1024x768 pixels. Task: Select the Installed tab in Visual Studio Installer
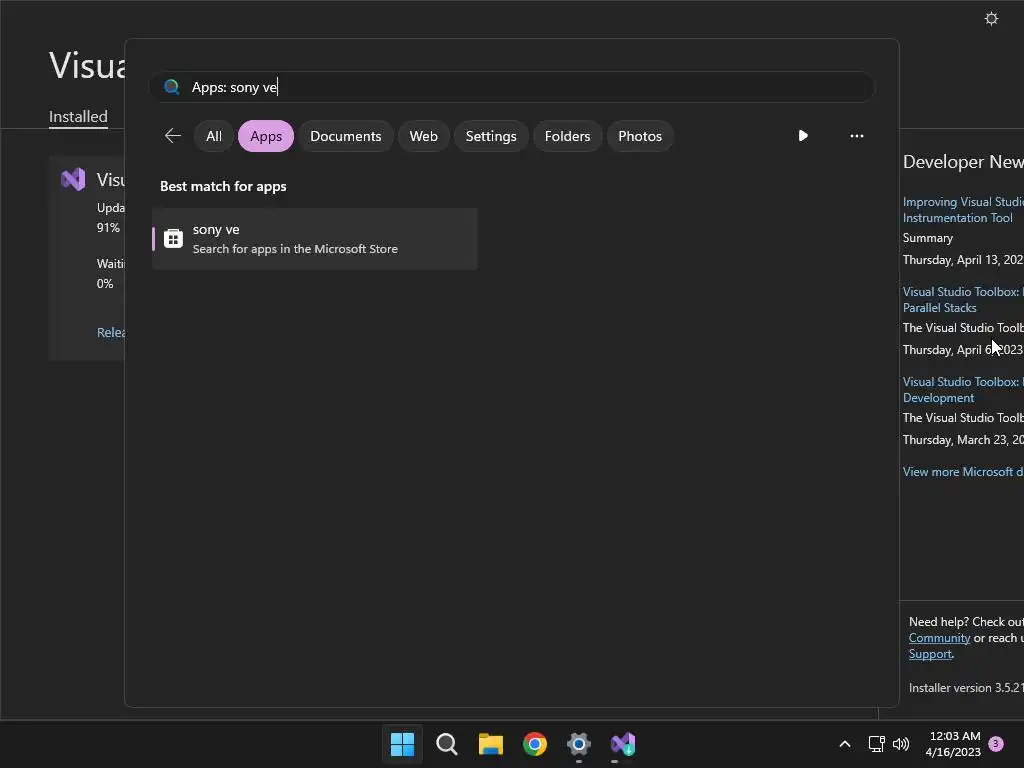click(x=78, y=117)
